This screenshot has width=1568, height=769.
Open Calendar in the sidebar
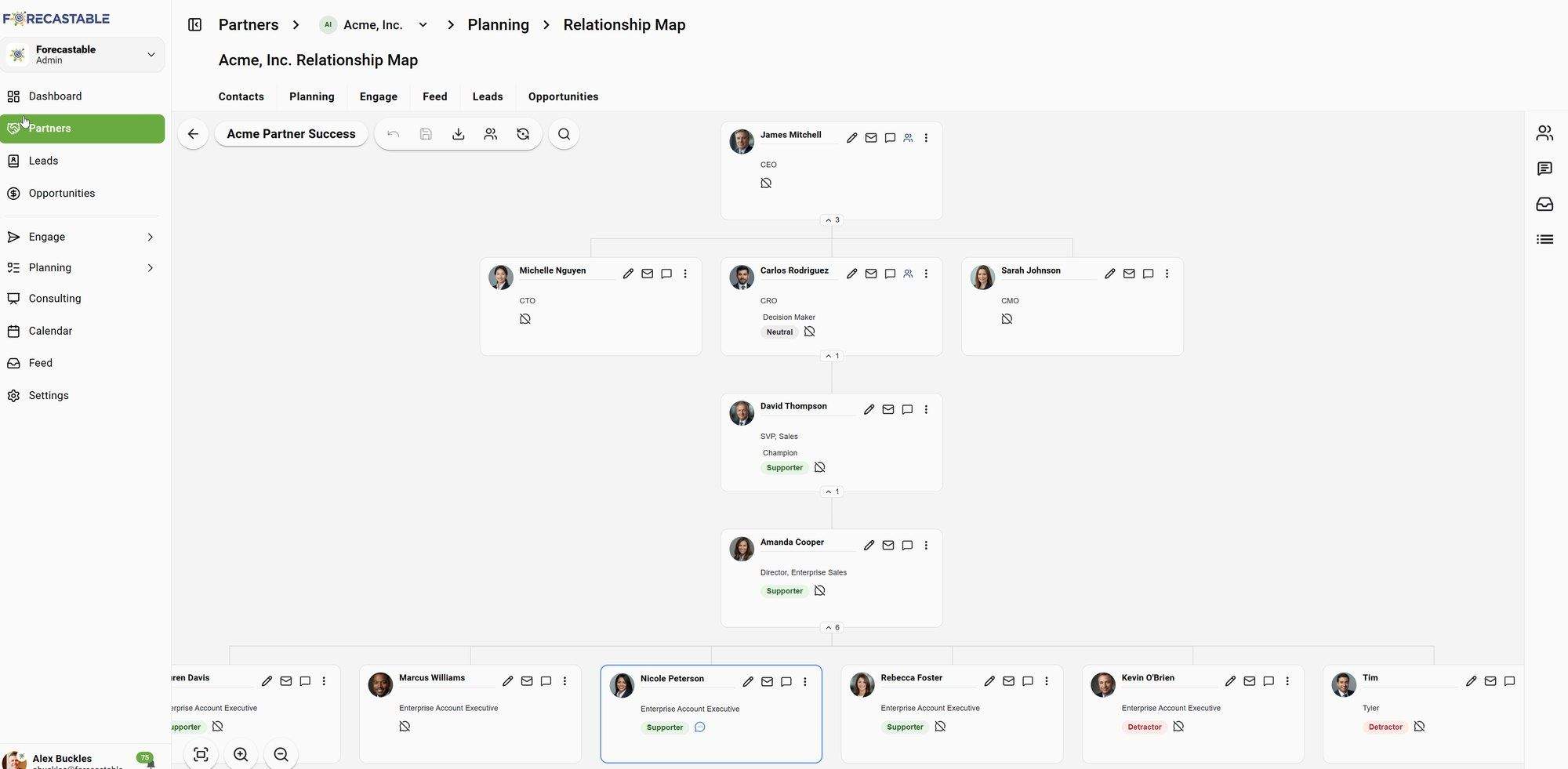point(82,332)
